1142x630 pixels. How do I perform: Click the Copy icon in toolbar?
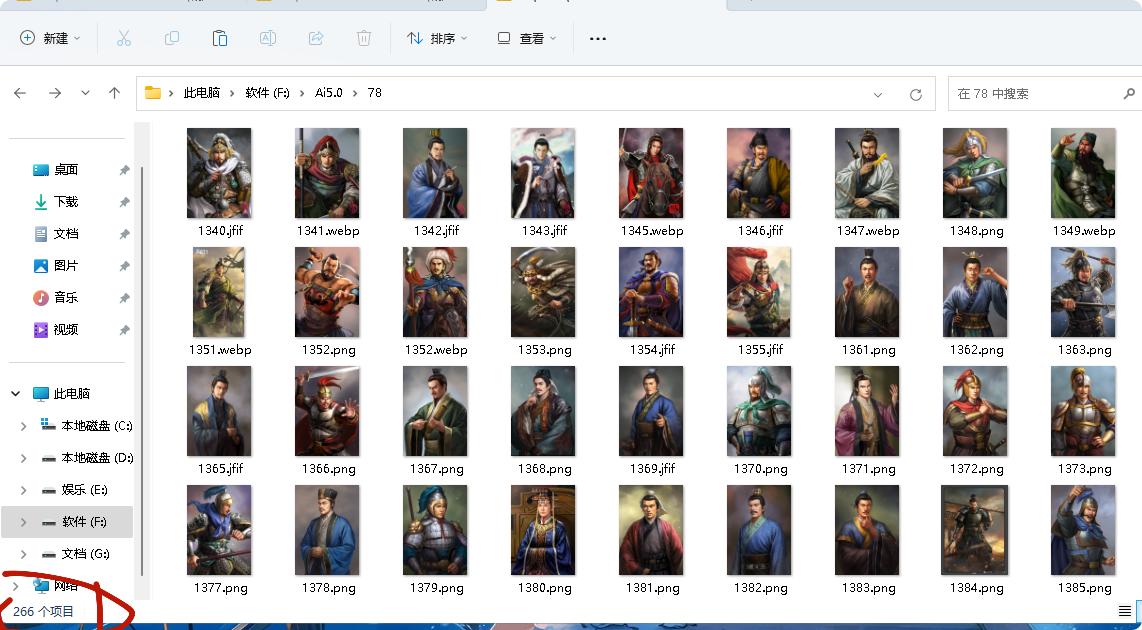(172, 39)
